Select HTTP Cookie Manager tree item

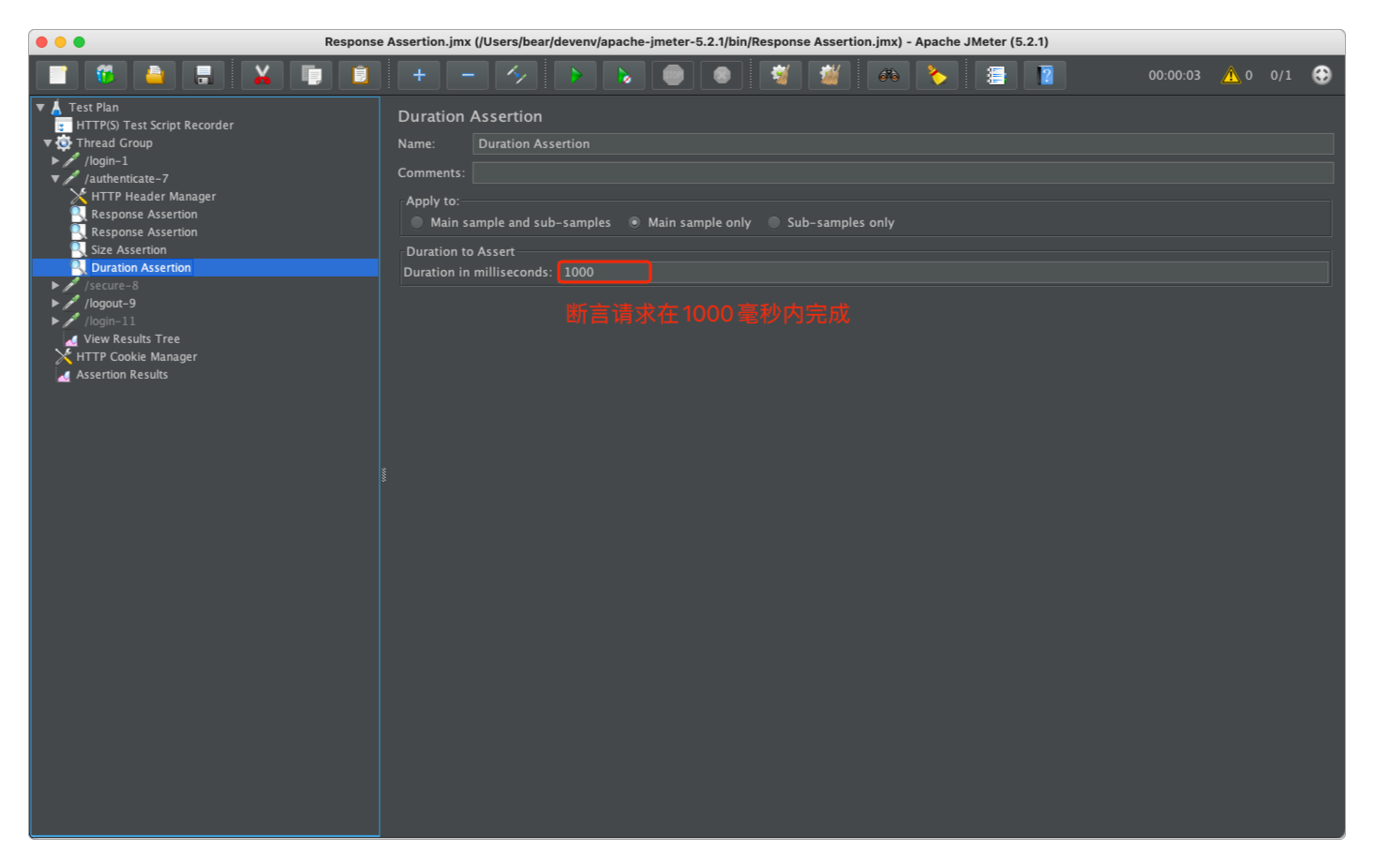pos(137,356)
